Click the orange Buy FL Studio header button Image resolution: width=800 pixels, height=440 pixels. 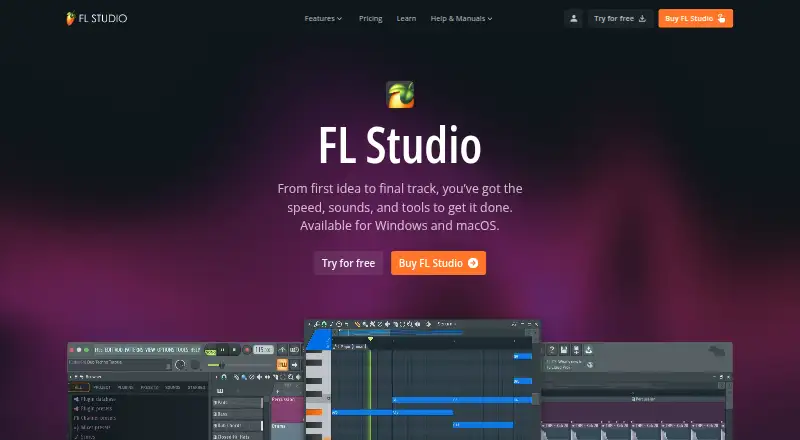695,18
